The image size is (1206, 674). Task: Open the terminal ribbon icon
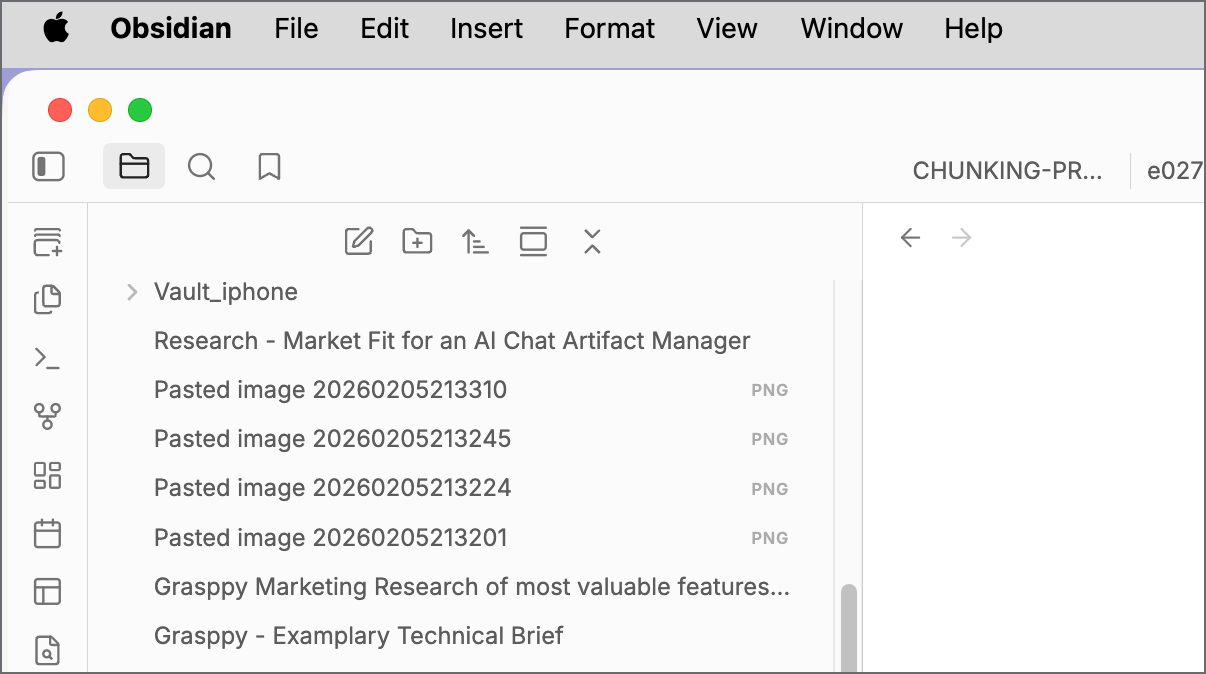48,358
